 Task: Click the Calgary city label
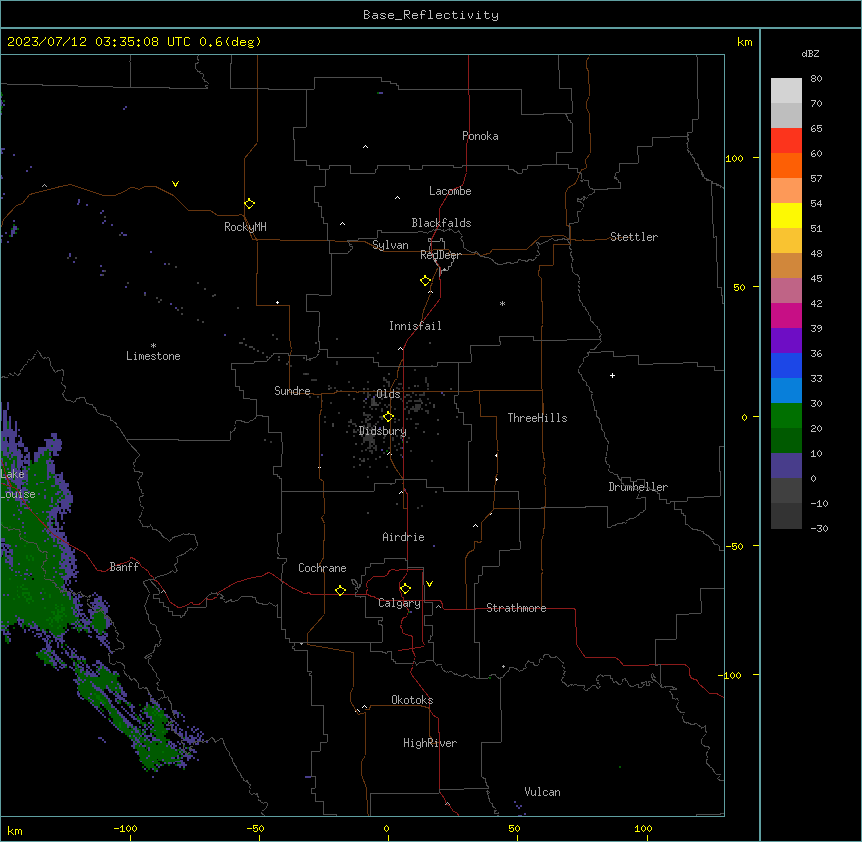(x=399, y=603)
